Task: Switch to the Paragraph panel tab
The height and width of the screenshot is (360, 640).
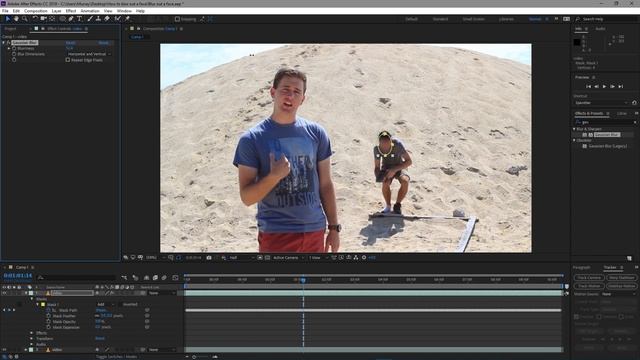Action: (582, 267)
